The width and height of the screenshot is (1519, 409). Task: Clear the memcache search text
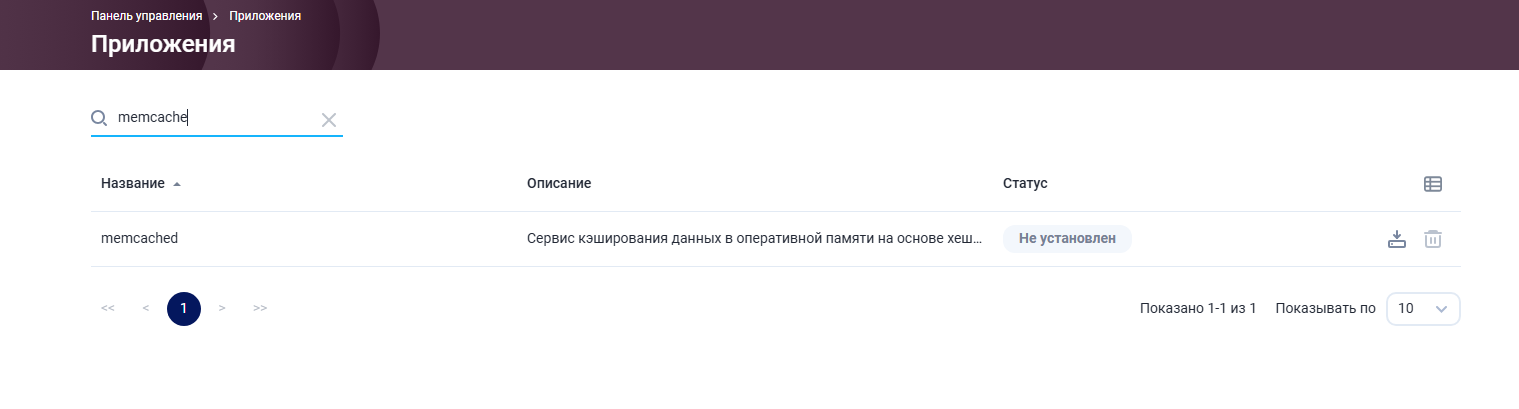[329, 120]
